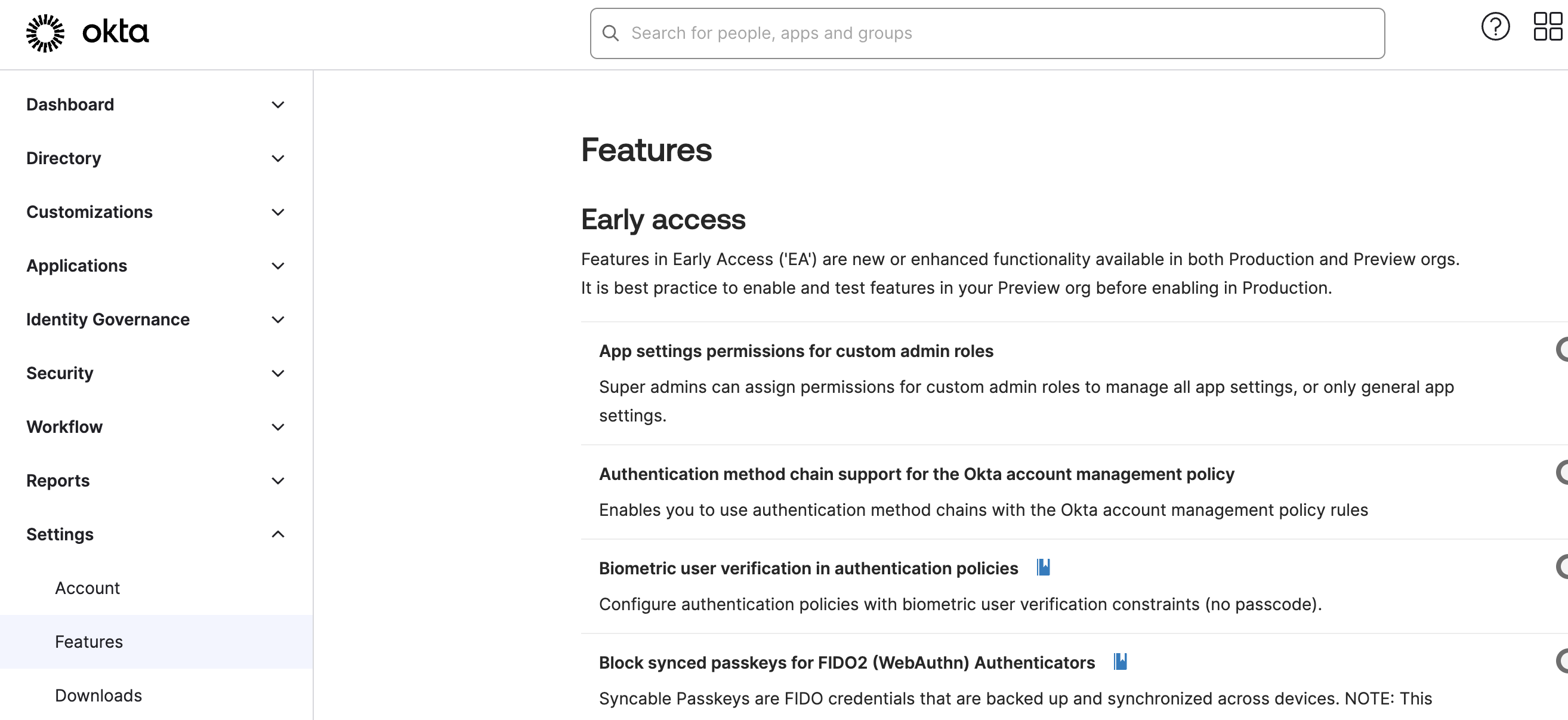The width and height of the screenshot is (1568, 720).
Task: Open documentation for Biometric user verification
Action: pyautogui.click(x=1043, y=567)
